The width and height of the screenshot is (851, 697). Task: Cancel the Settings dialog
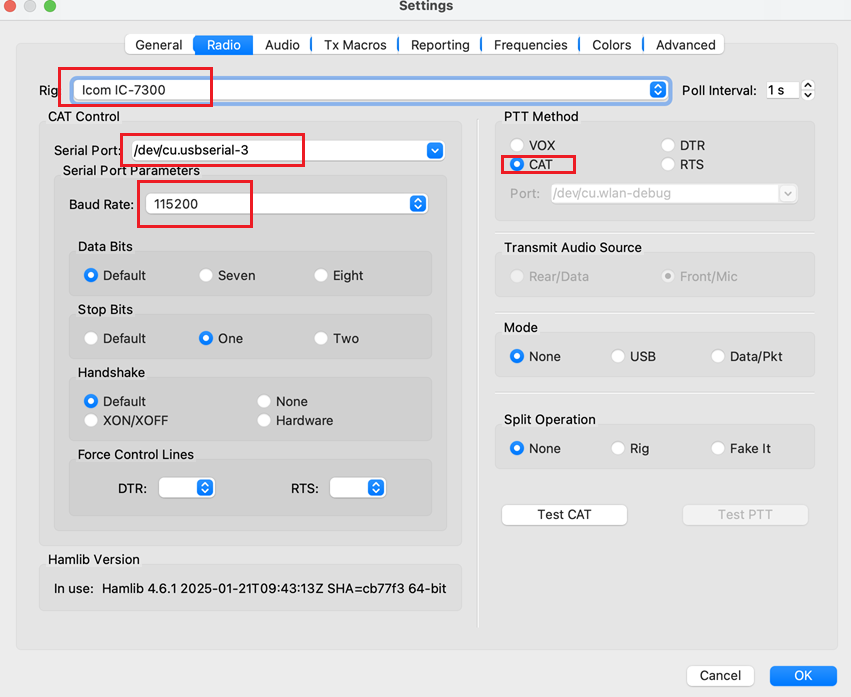pos(720,675)
